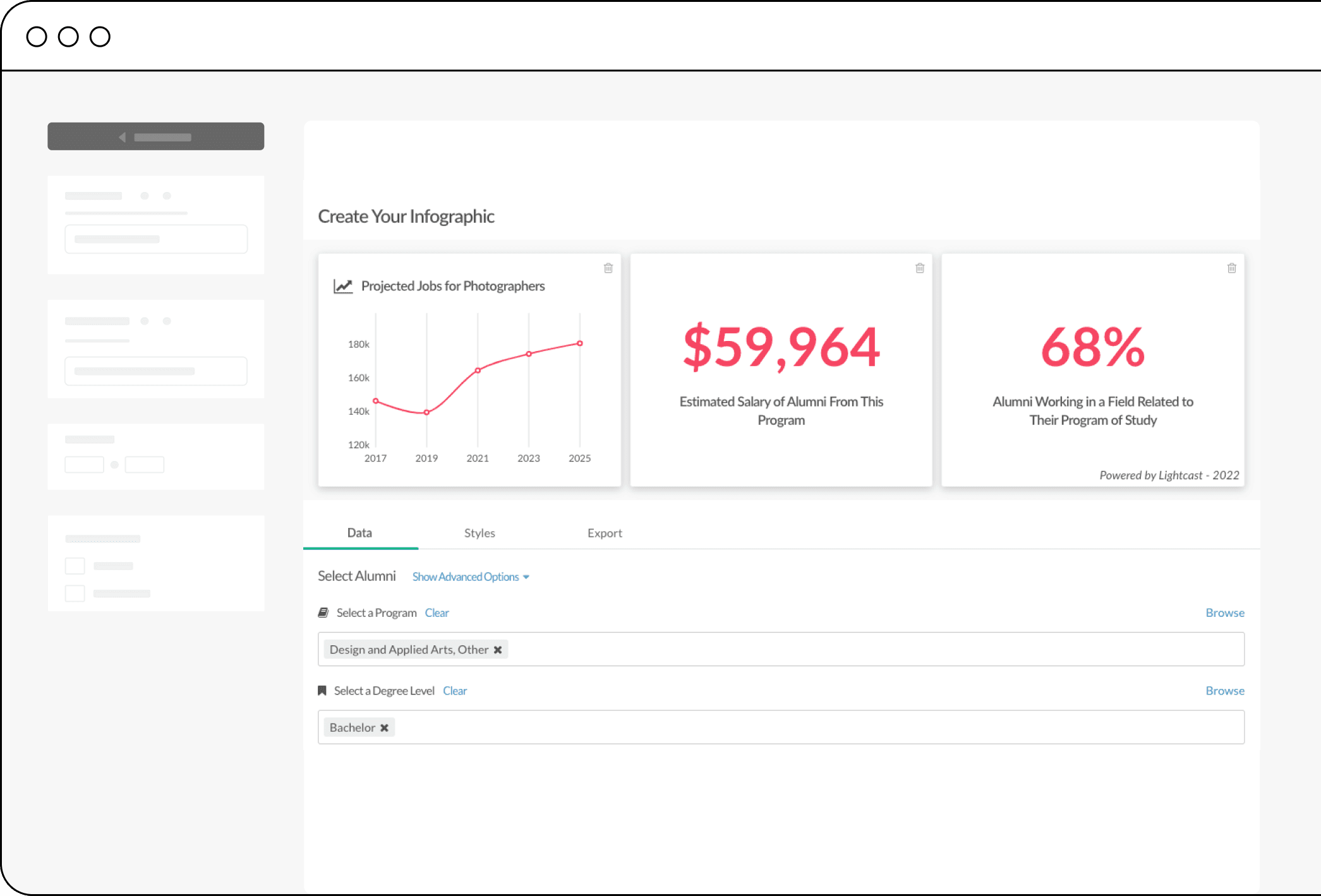Delete the Projected Jobs chart card
This screenshot has width=1321, height=896.
608,268
